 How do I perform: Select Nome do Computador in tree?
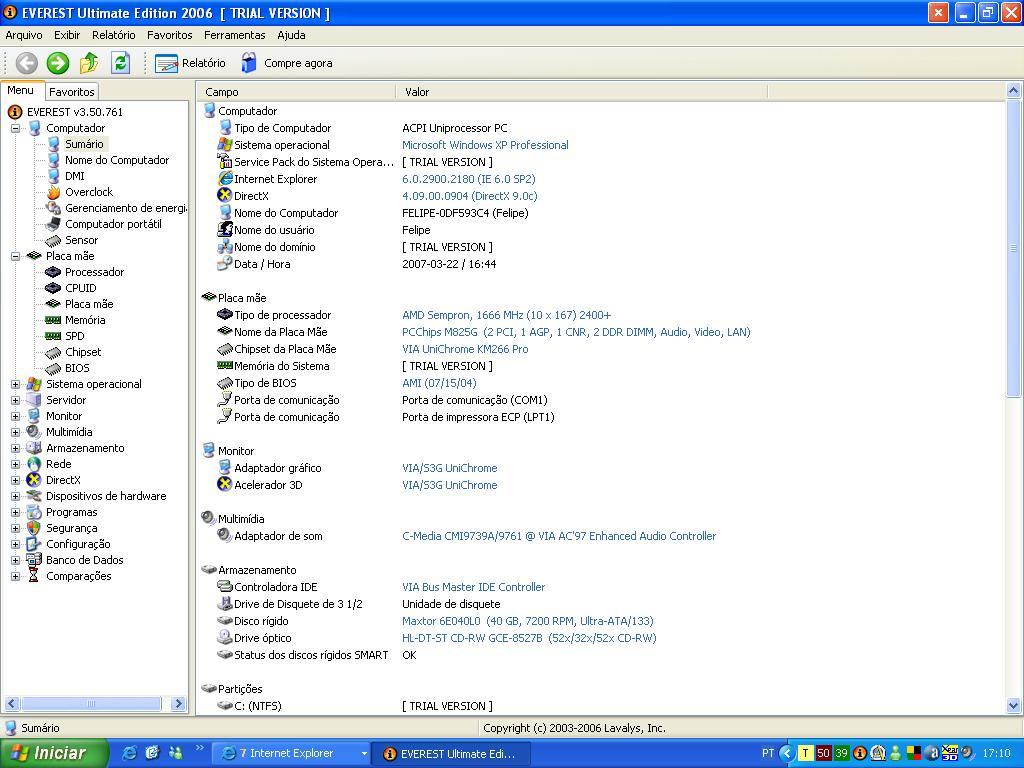tap(117, 160)
